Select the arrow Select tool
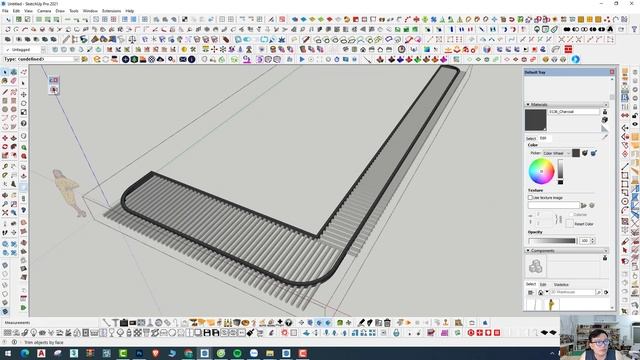Screen dimensions: 640x360 click(x=5, y=72)
